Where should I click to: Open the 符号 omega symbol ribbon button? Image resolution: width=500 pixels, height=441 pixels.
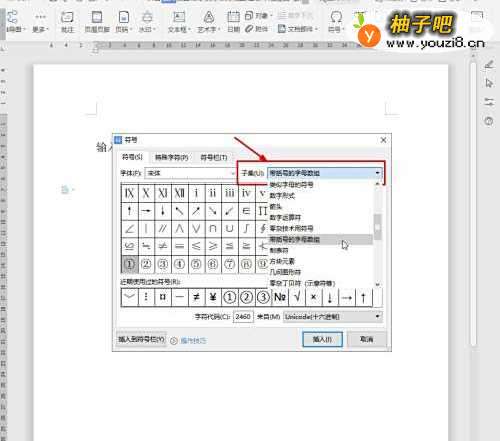tap(336, 22)
